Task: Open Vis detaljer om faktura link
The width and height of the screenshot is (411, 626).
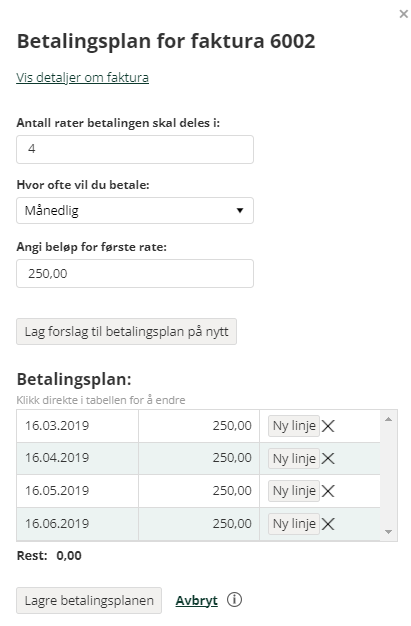Action: (x=83, y=77)
